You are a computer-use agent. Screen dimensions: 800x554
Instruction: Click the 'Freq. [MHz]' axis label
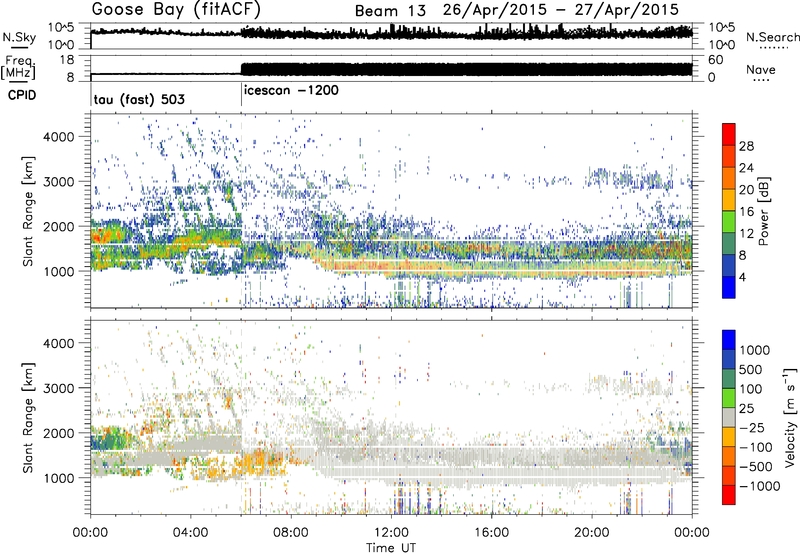(x=18, y=67)
